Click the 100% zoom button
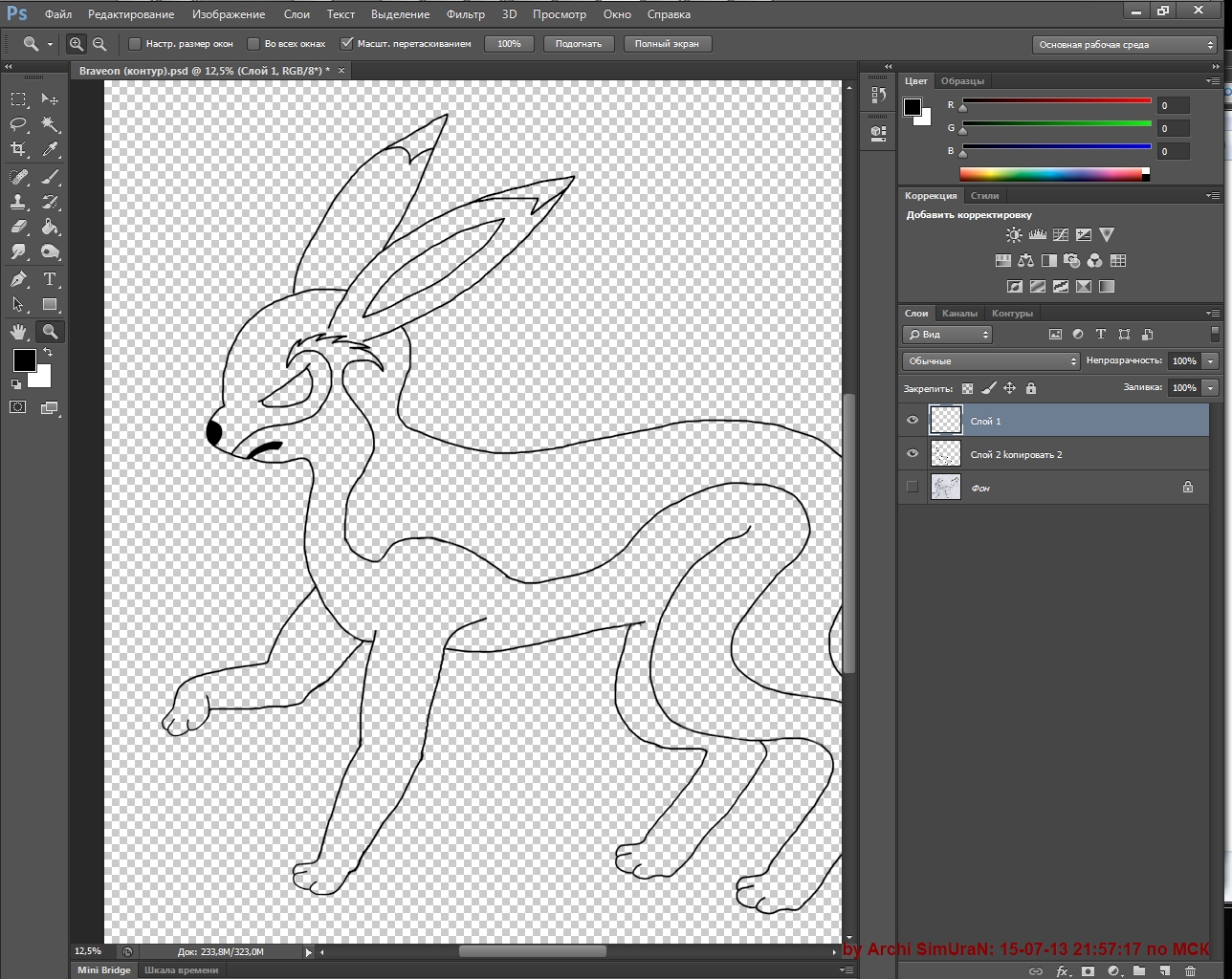Image resolution: width=1232 pixels, height=979 pixels. [x=509, y=44]
